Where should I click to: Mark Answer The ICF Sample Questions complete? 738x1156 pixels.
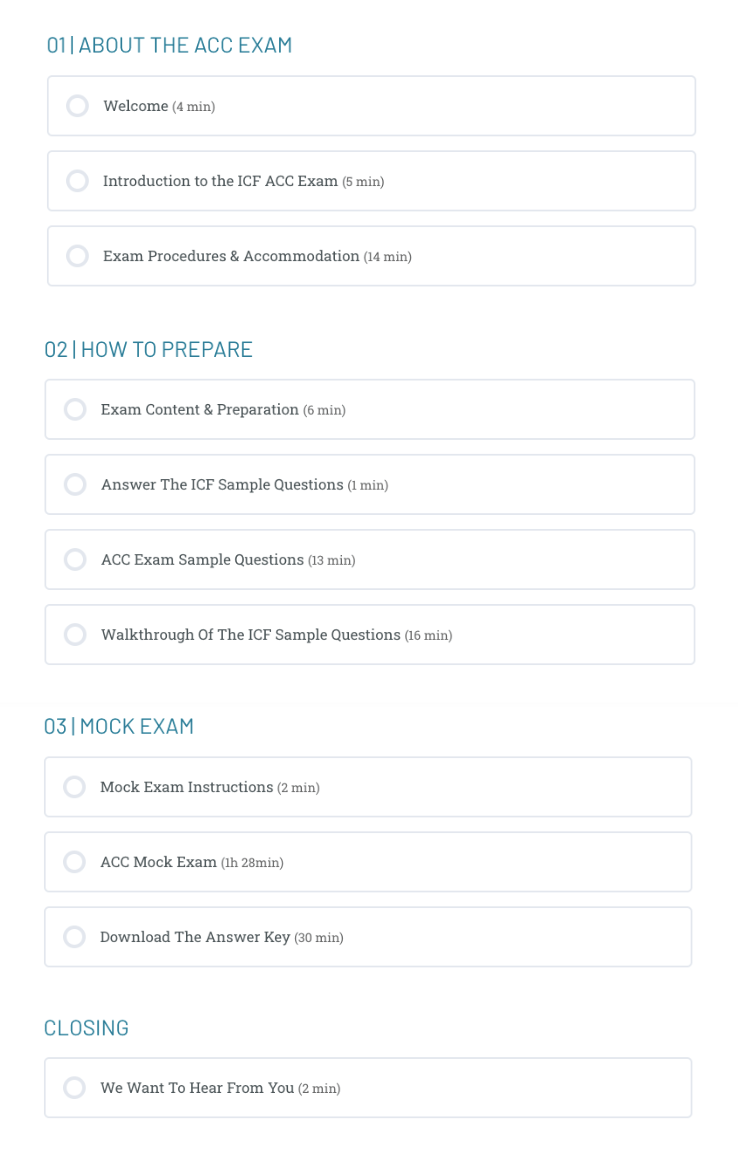75,484
